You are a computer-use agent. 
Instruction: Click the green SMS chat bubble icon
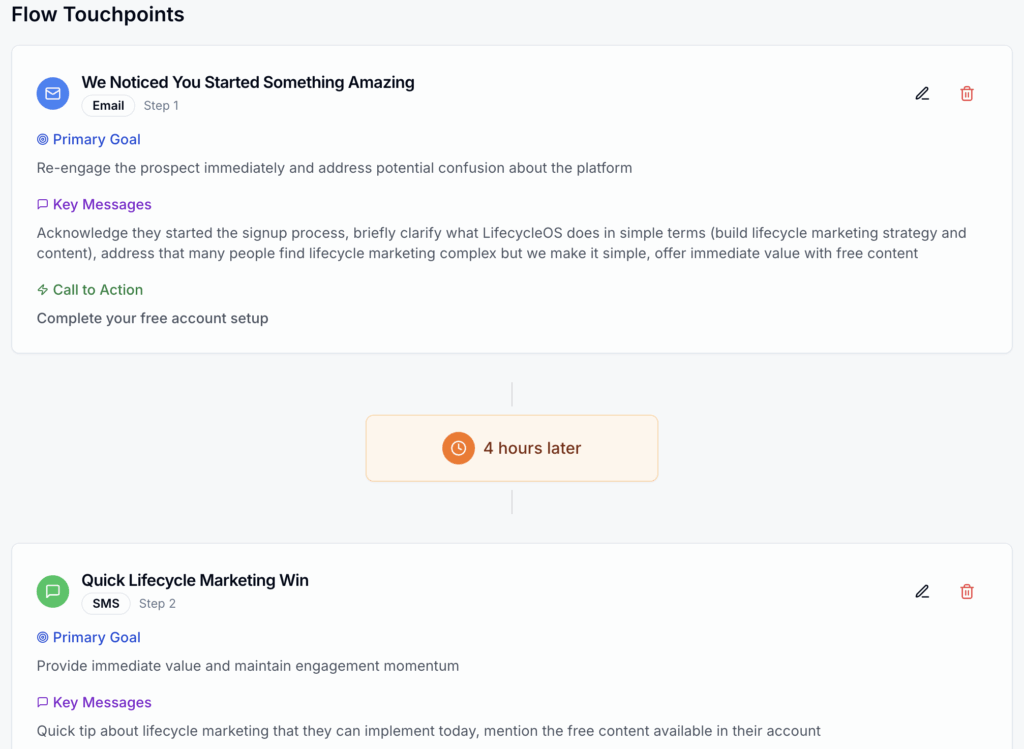(x=53, y=592)
